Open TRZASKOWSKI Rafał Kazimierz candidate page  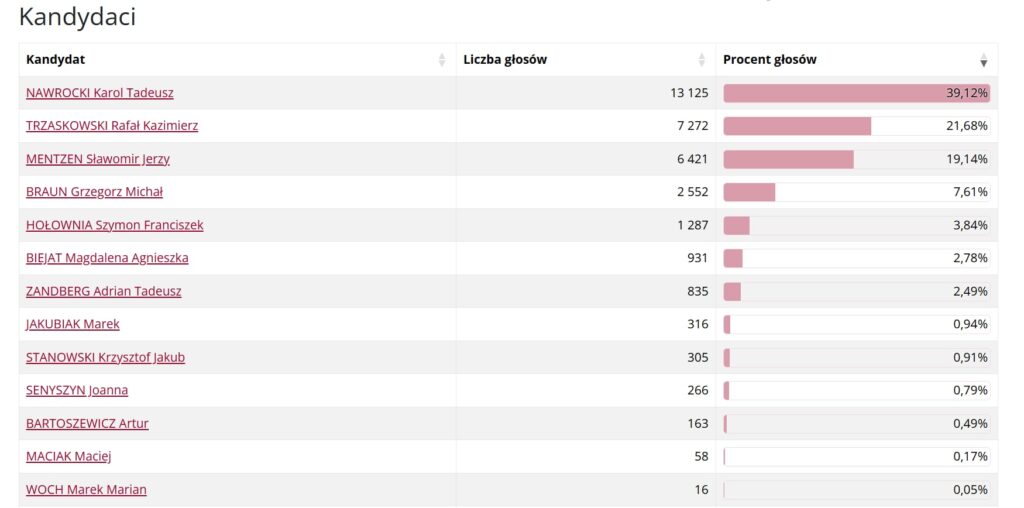[x=112, y=126]
